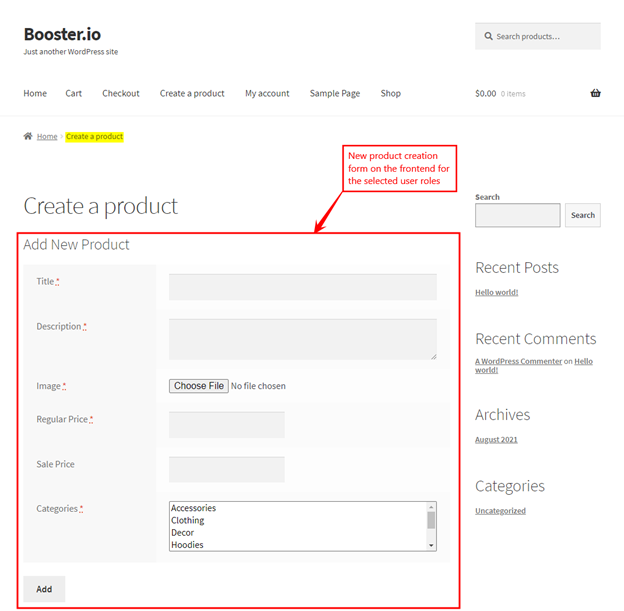Click the 'Add New Product' heading
Viewport: 624px width, 611px height.
point(76,244)
